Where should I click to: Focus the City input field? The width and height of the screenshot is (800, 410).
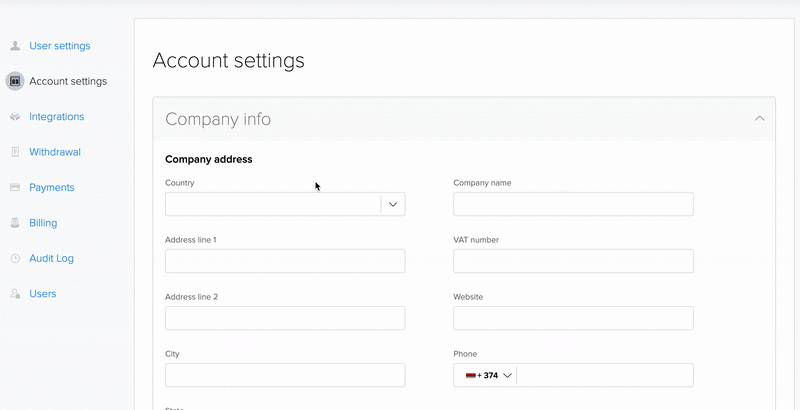tap(285, 375)
